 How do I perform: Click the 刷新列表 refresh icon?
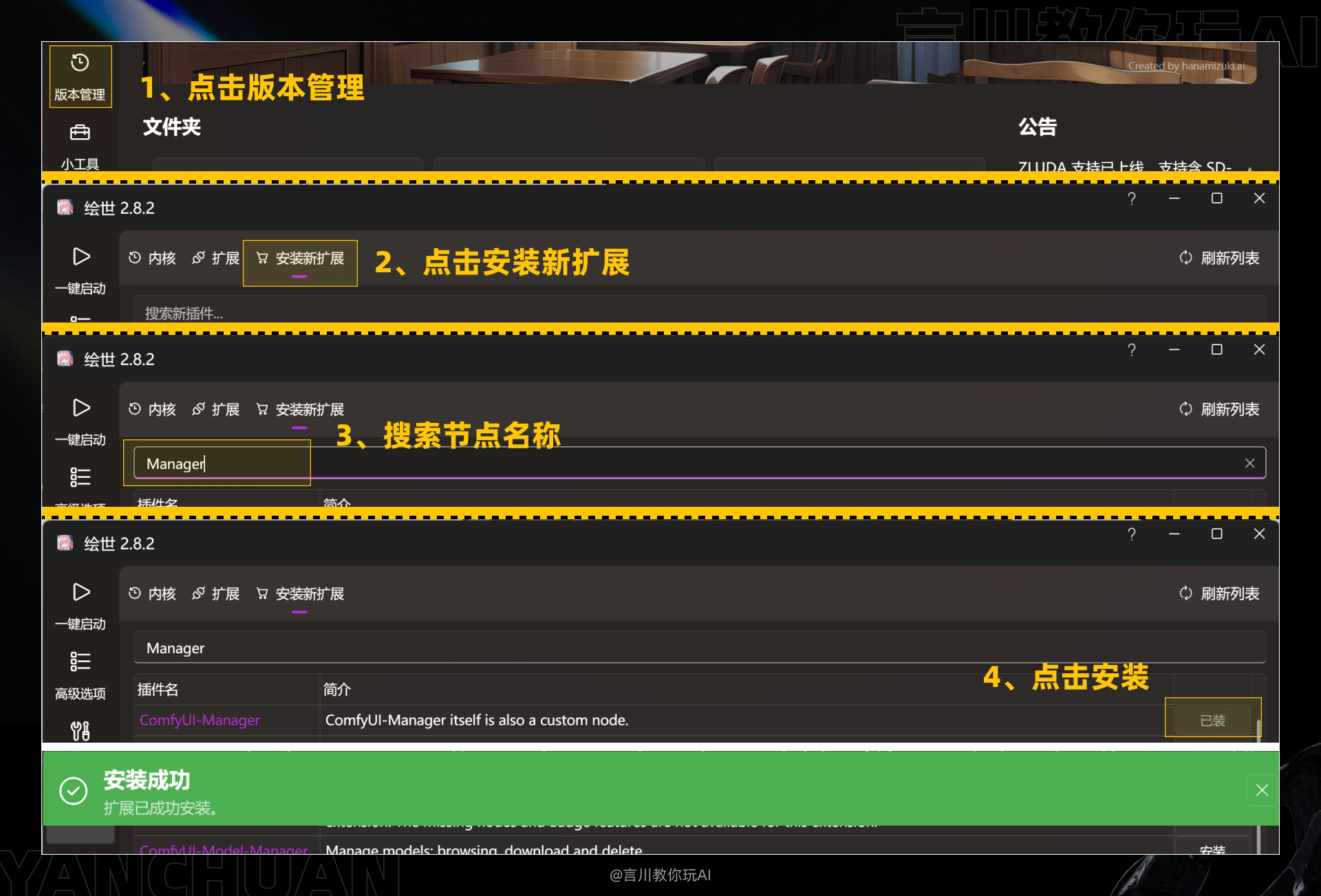click(x=1185, y=594)
